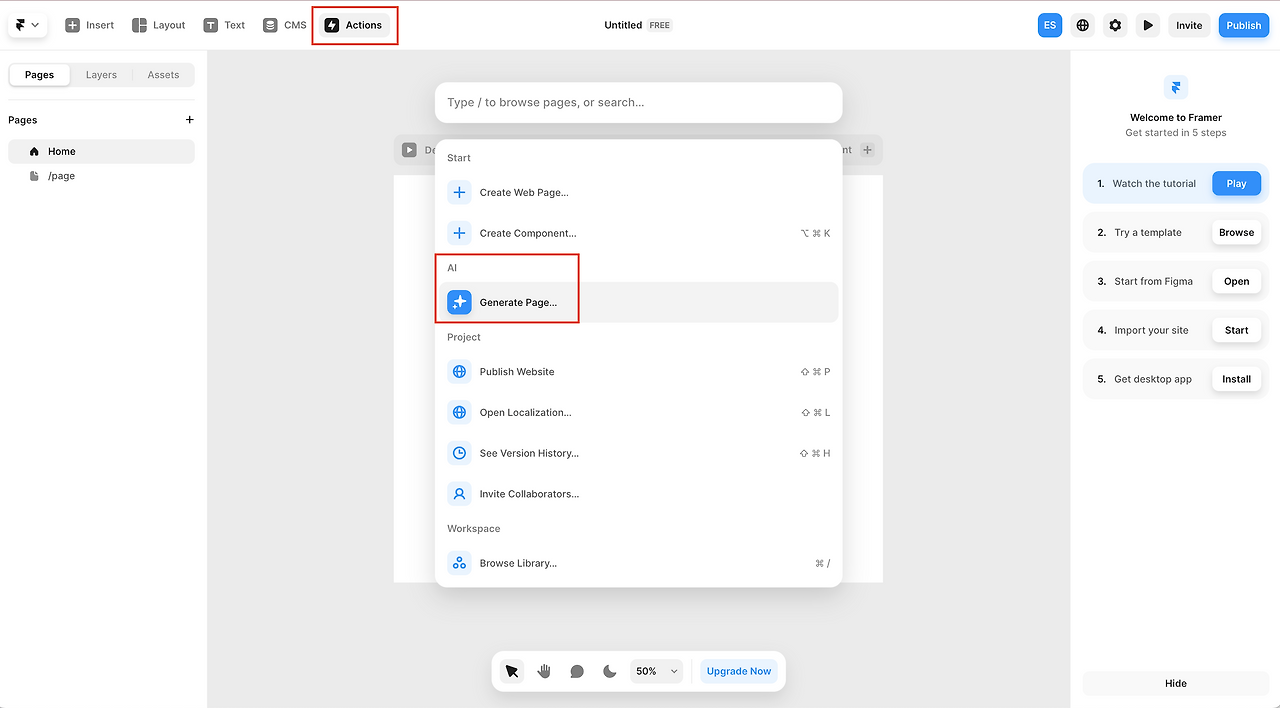Viewport: 1280px width, 708px height.
Task: Click the canvas breakpoint play icon
Action: pos(409,150)
